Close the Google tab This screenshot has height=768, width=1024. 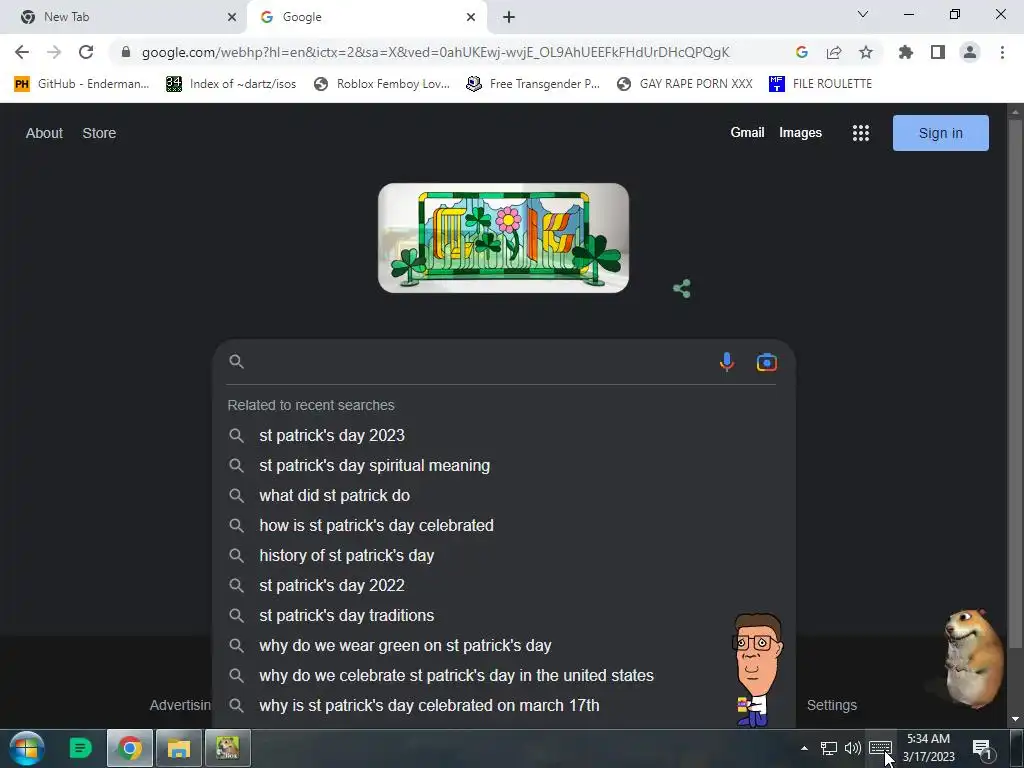[471, 17]
